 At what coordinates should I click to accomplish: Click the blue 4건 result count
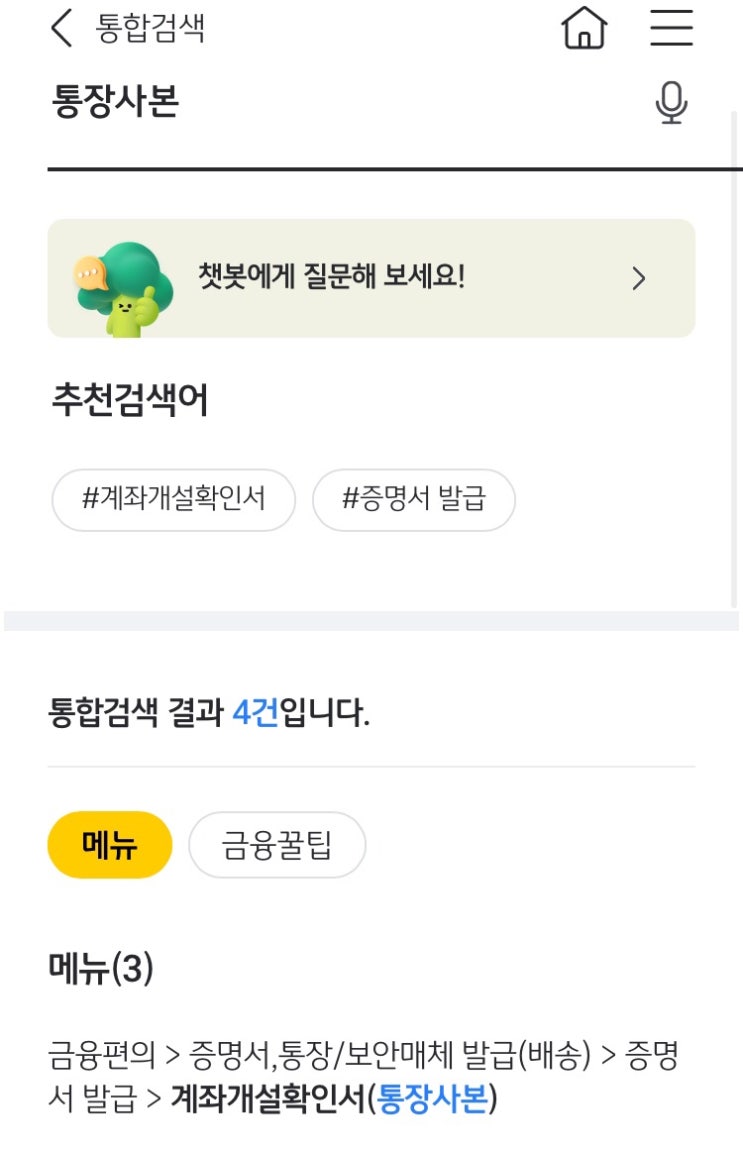pyautogui.click(x=255, y=714)
